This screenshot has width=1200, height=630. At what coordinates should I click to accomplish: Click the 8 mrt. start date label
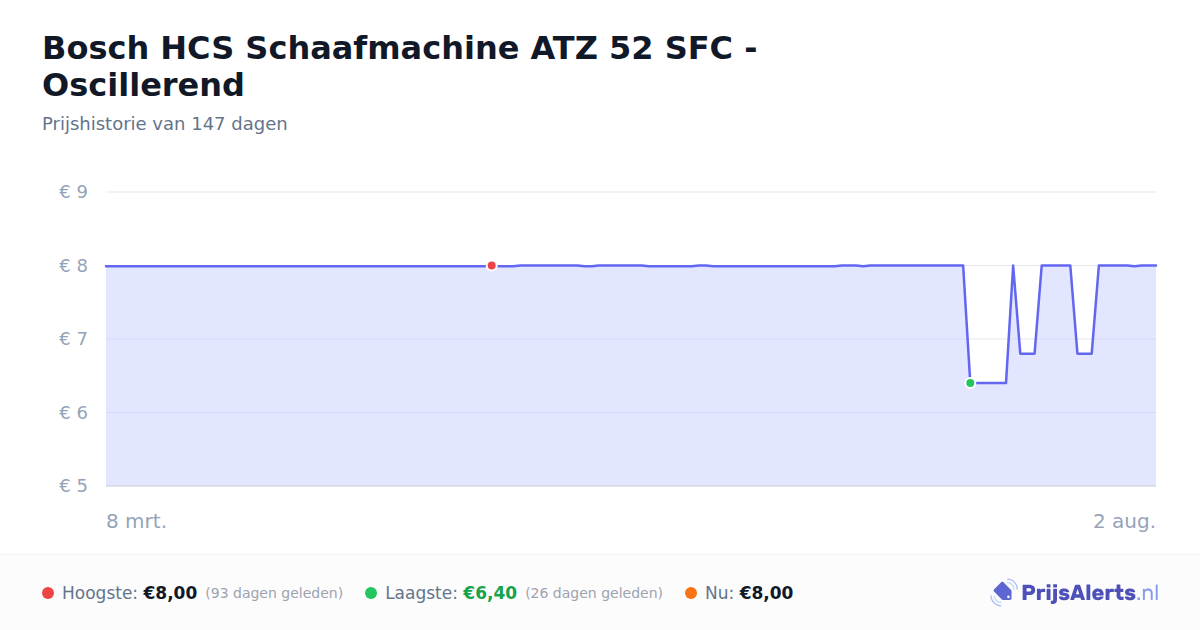pos(137,521)
